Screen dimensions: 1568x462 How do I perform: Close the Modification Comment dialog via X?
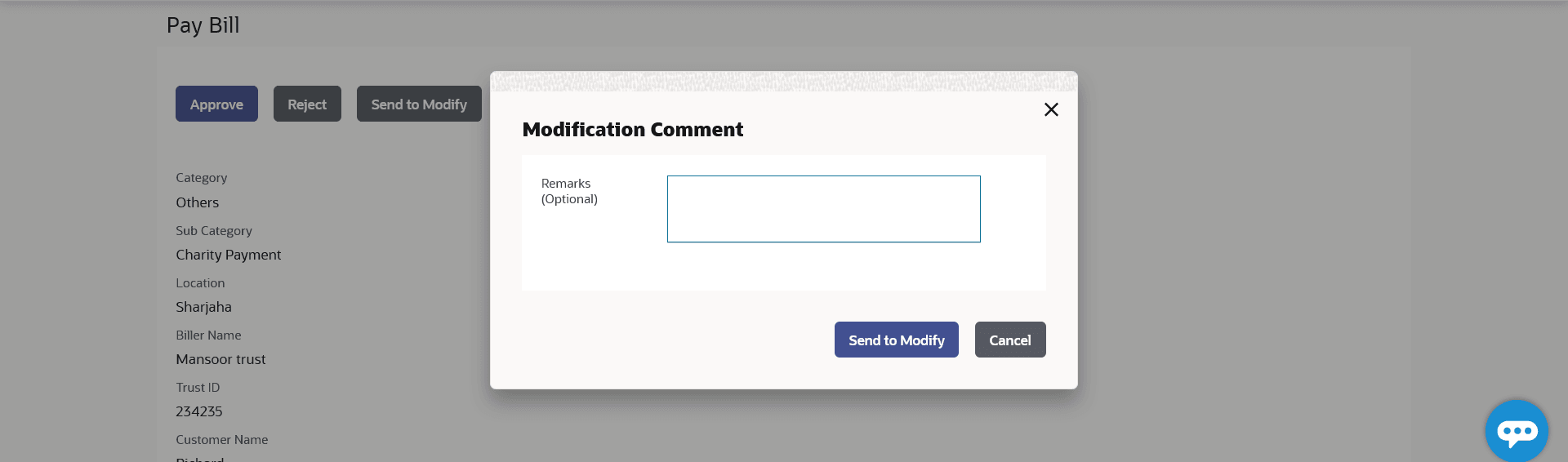coord(1051,109)
